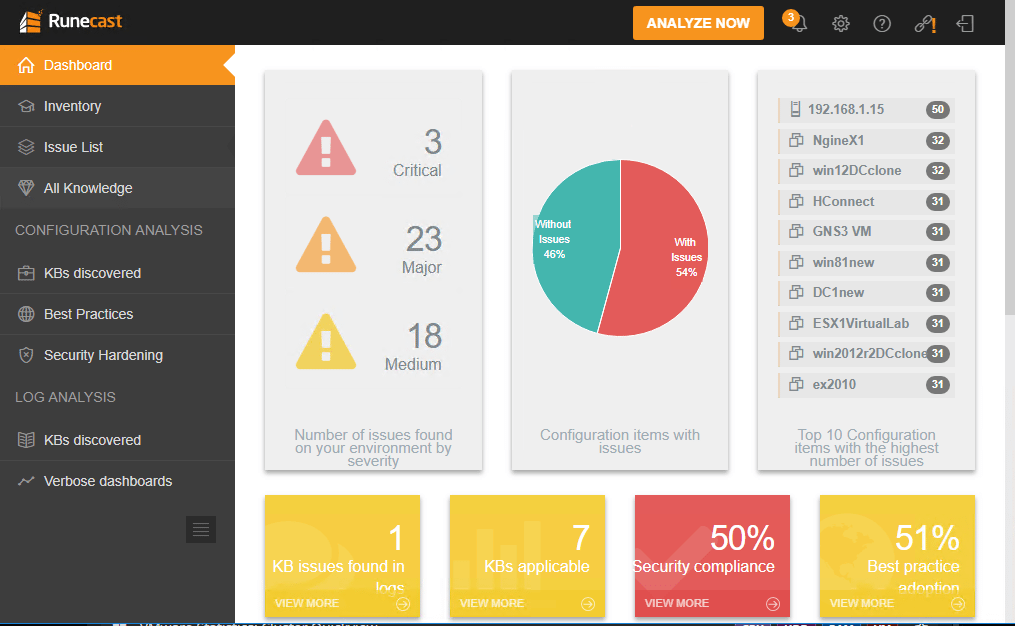1015x626 pixels.
Task: Open settings gear icon
Action: click(x=840, y=24)
